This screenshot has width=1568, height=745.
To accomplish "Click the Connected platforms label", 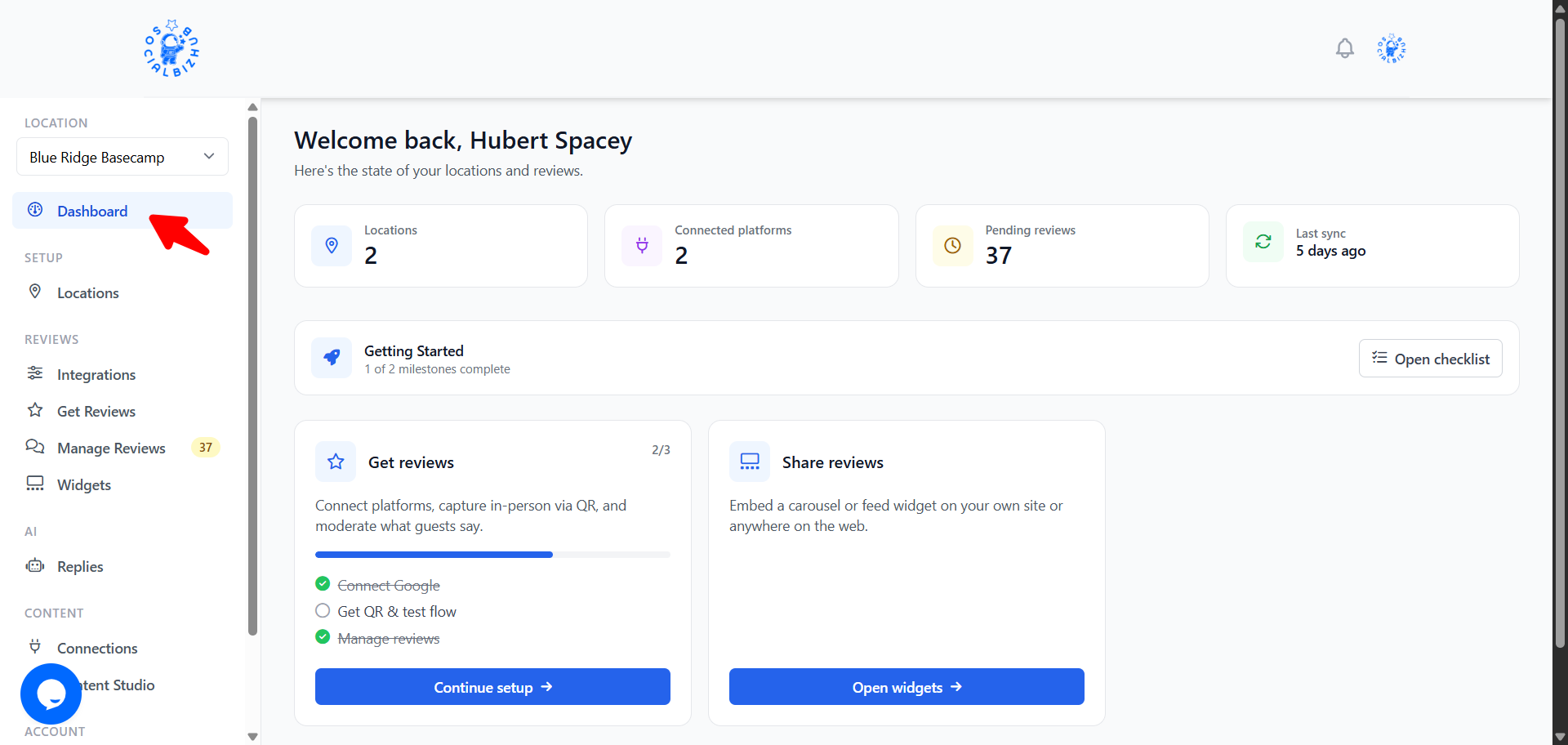I will [x=733, y=230].
